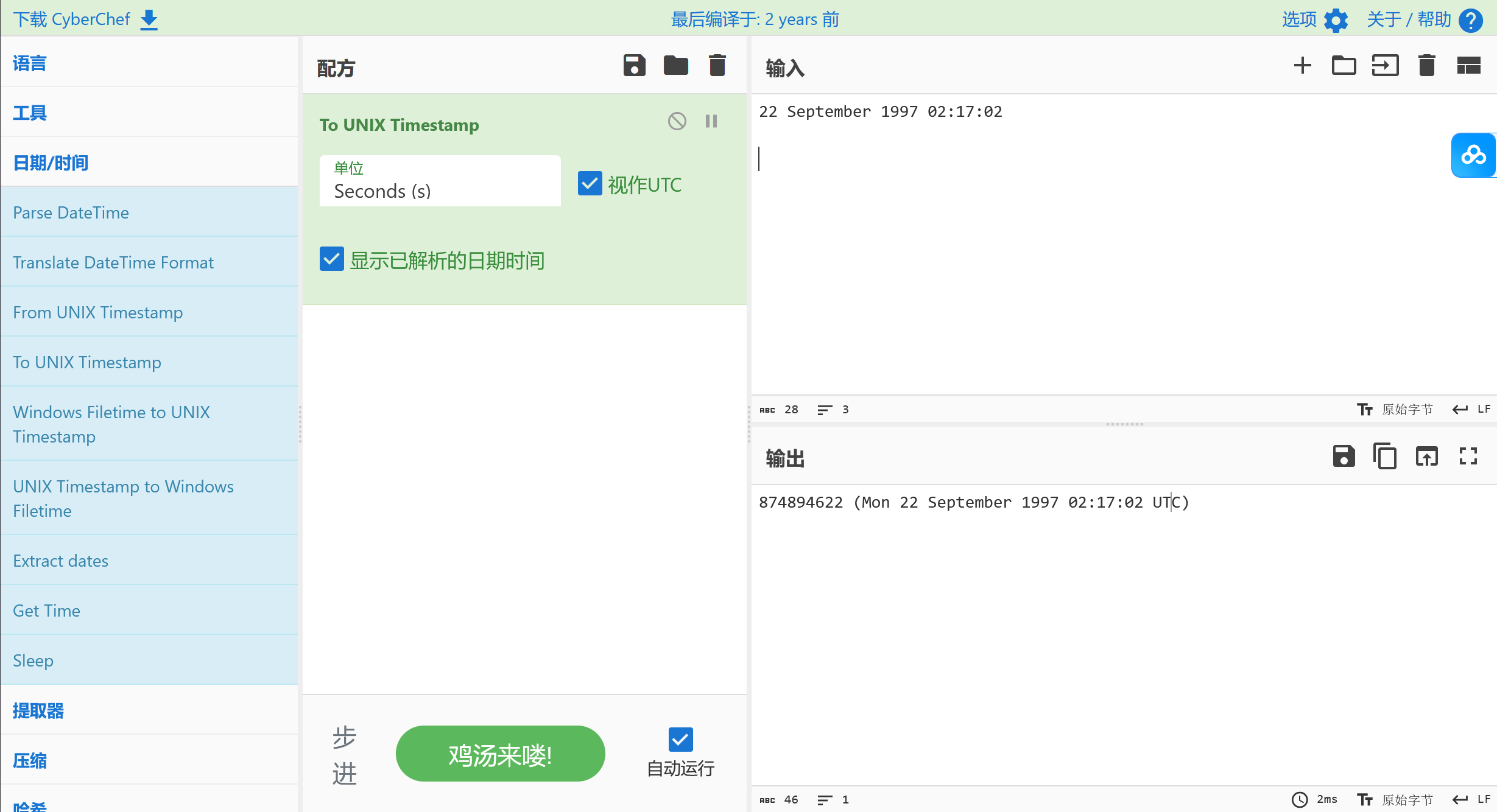Select From UNIX Timestamp operation

[x=149, y=312]
